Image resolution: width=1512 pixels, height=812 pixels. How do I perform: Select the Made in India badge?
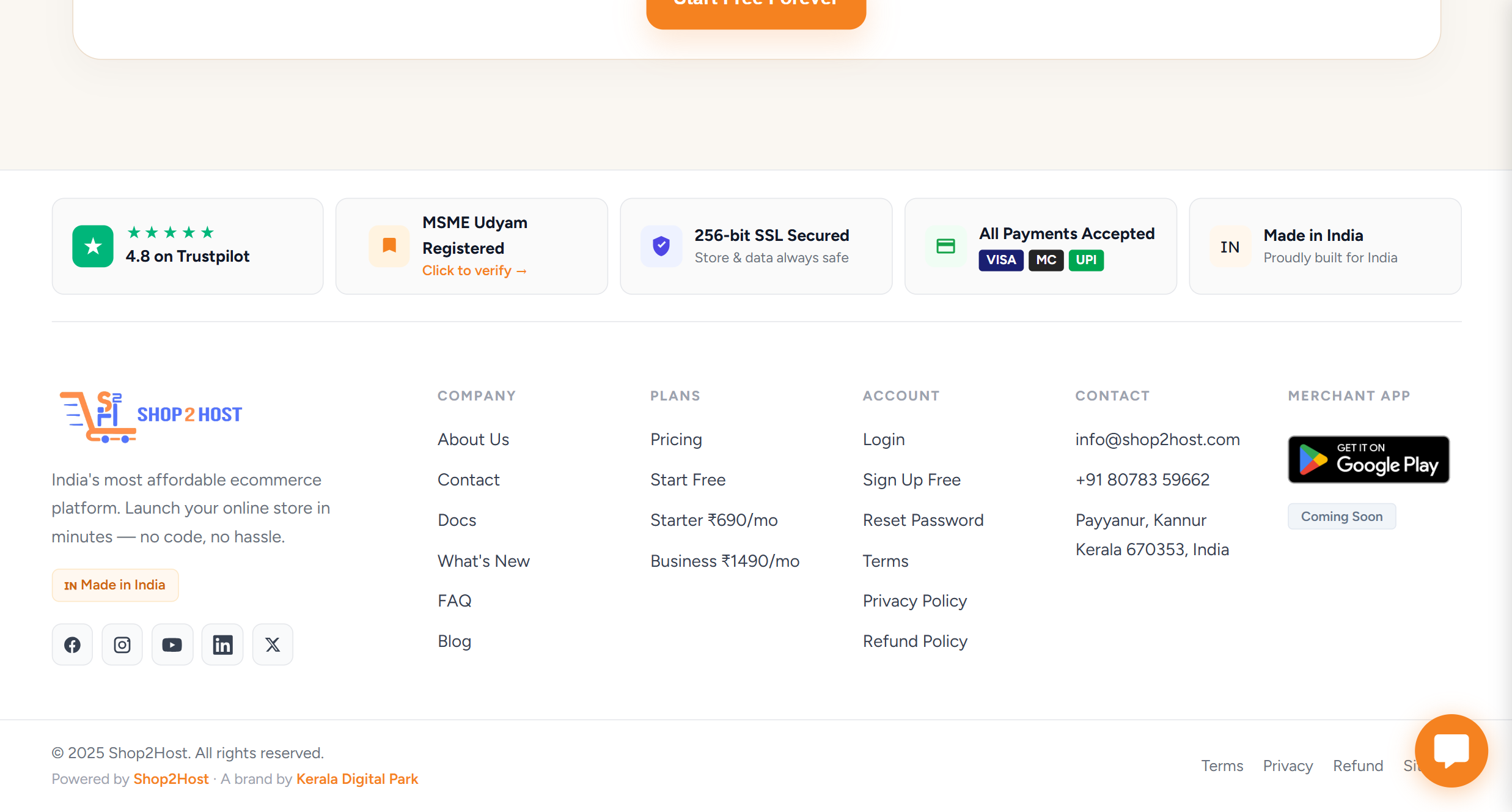point(115,585)
